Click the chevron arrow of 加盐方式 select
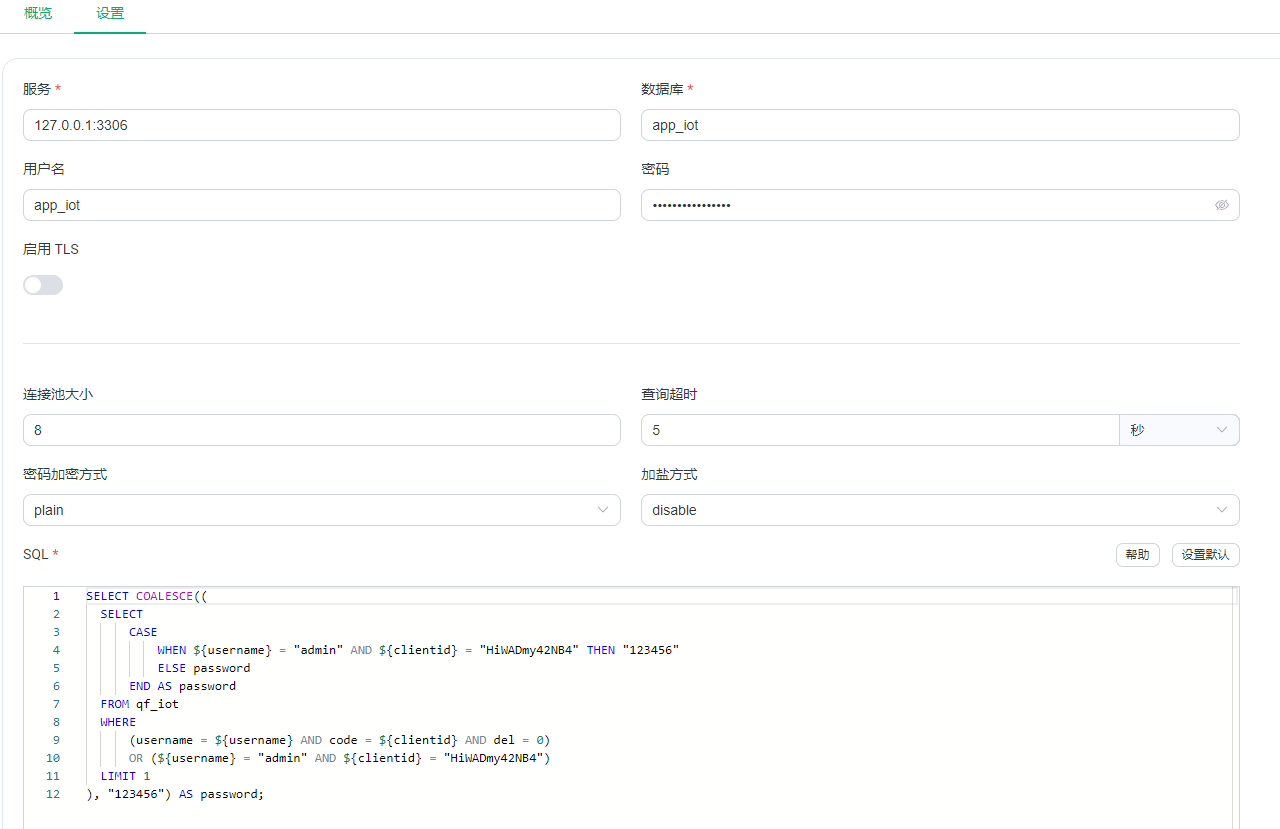Image resolution: width=1280 pixels, height=829 pixels. click(1221, 510)
